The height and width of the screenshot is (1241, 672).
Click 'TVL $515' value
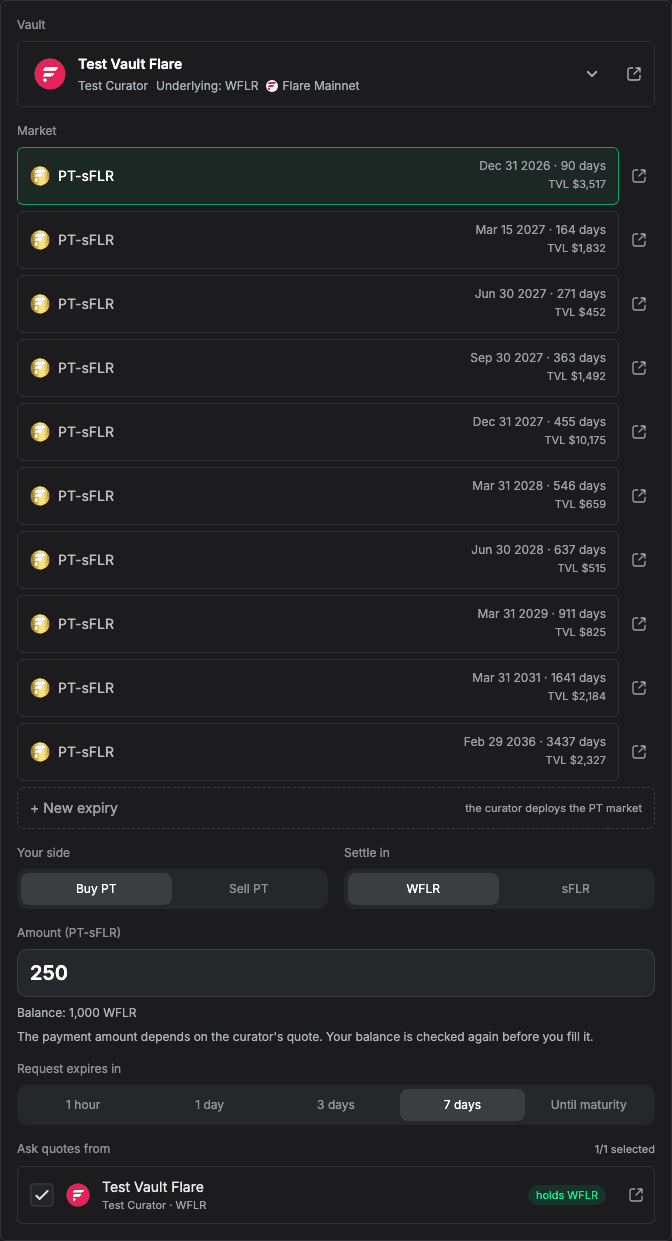581,568
